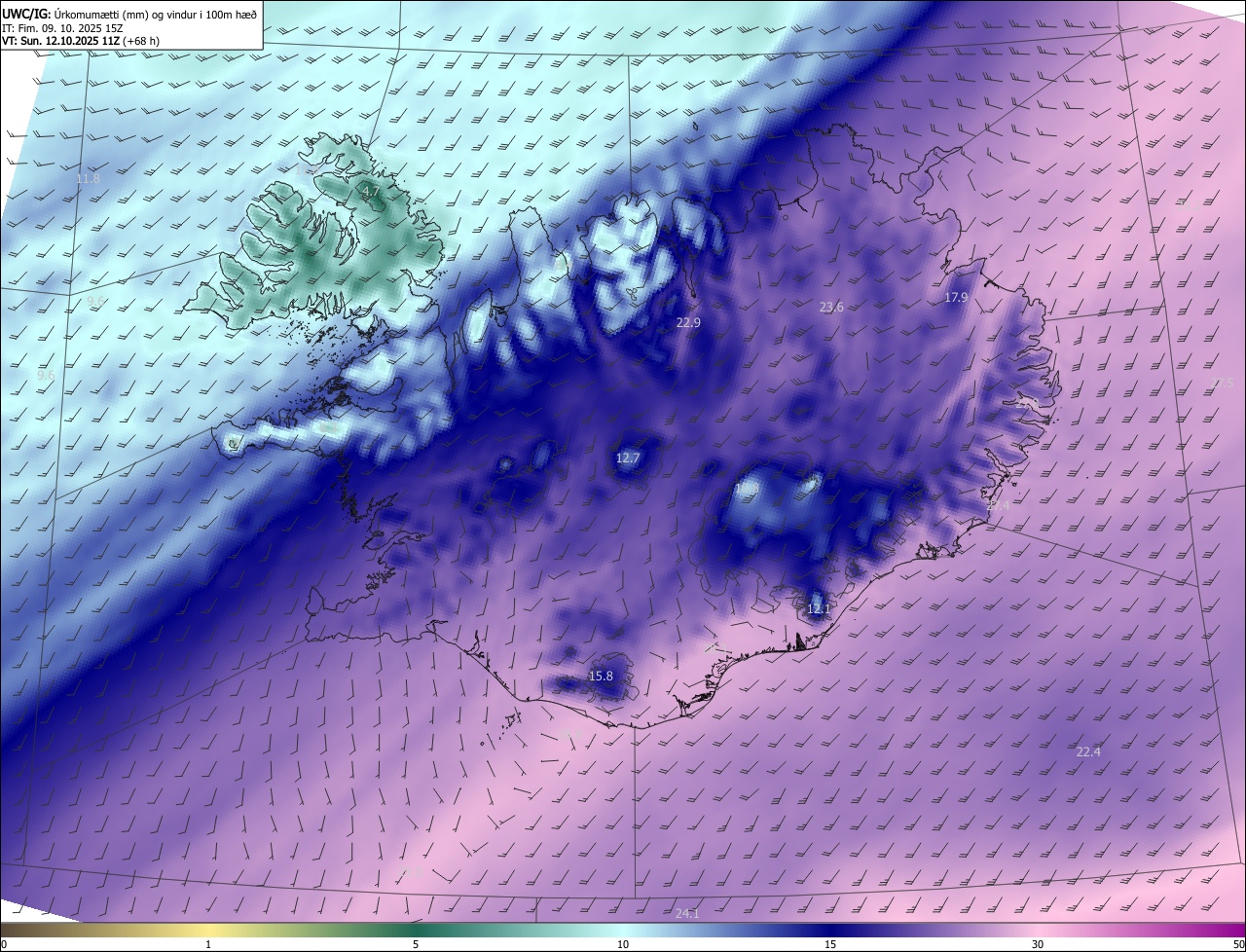Click the colour scale label "0"
The image size is (1246, 952).
[x=4, y=944]
